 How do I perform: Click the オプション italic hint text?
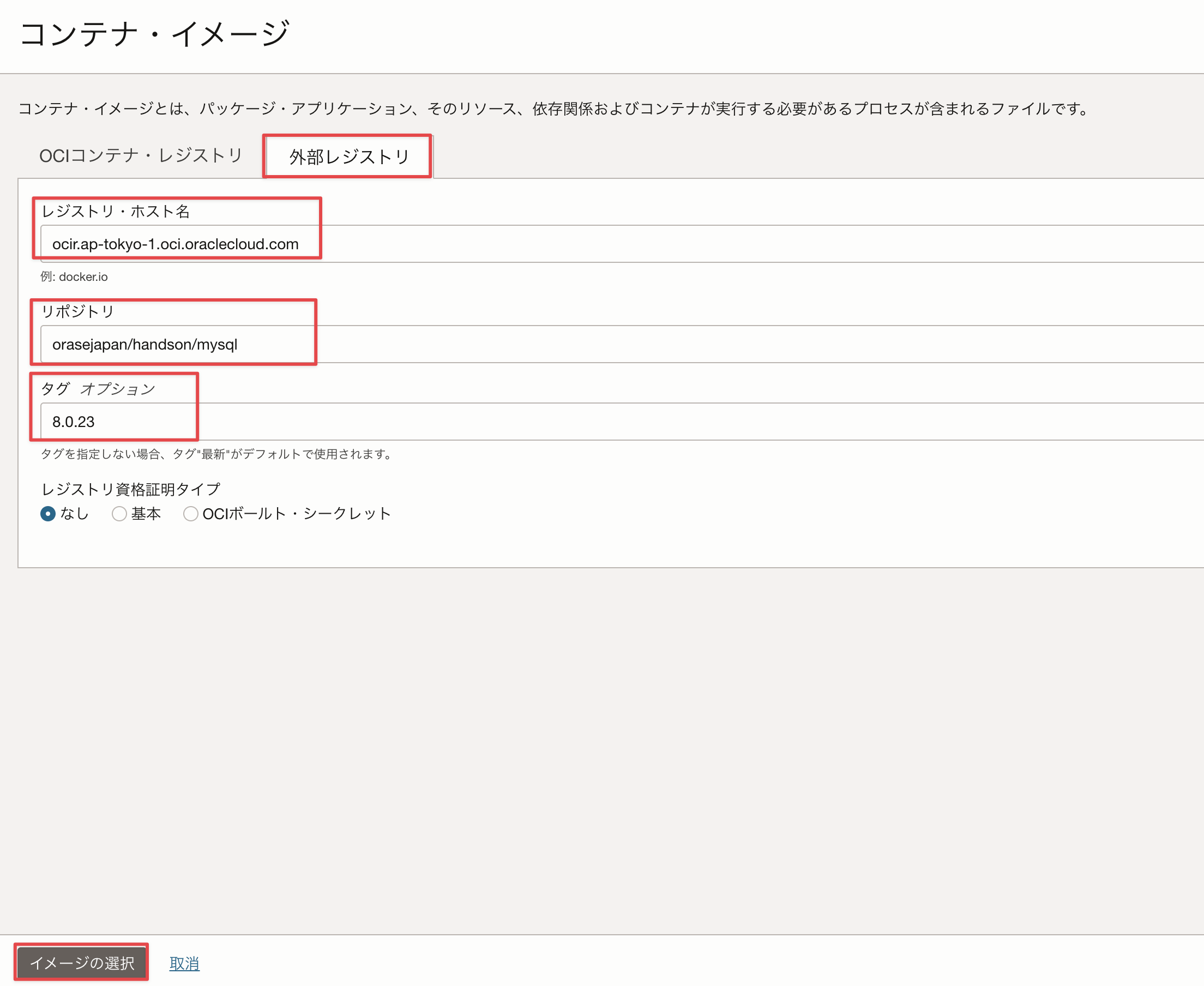pyautogui.click(x=118, y=389)
